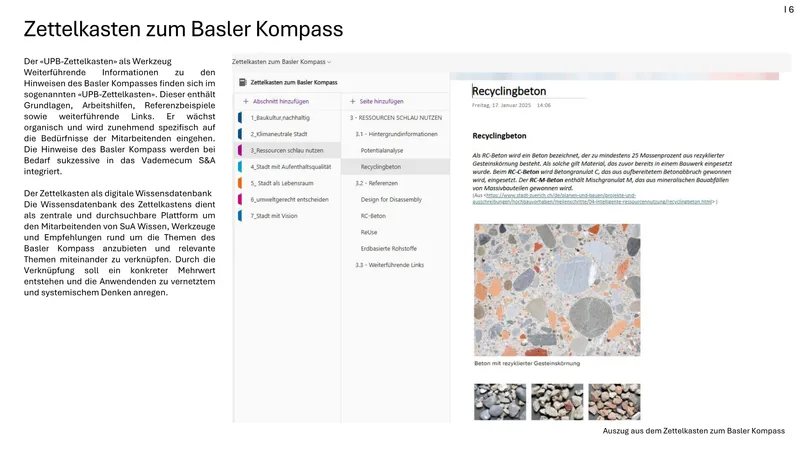The image size is (800, 450).
Task: Click the section icon of 1_Baukultur,nachhaltig
Action: pyautogui.click(x=241, y=118)
